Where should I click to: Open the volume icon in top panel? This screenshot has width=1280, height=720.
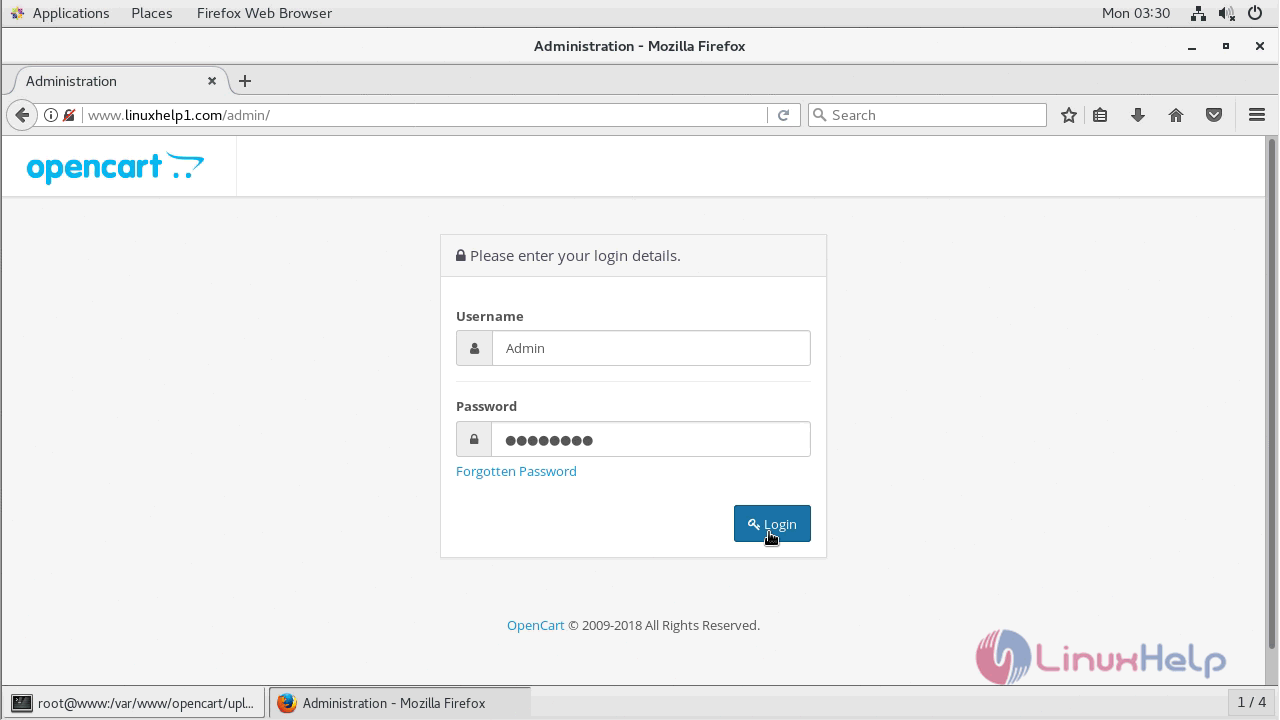1227,13
